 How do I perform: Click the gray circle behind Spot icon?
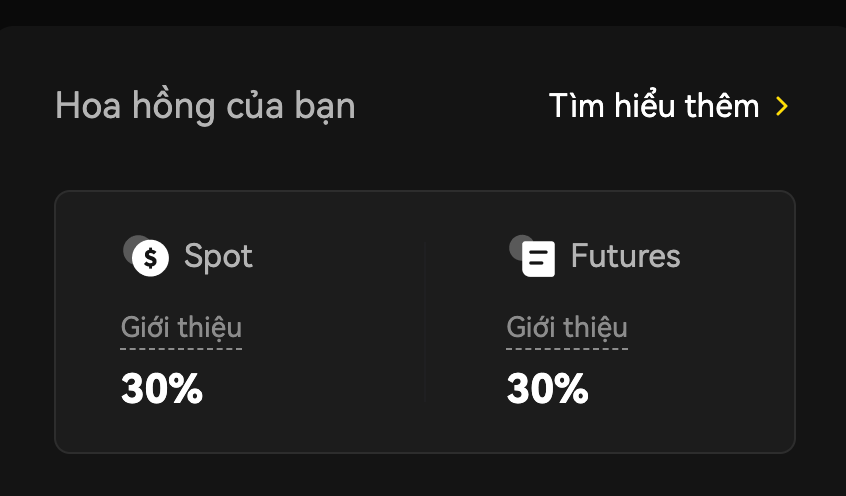pyautogui.click(x=128, y=245)
